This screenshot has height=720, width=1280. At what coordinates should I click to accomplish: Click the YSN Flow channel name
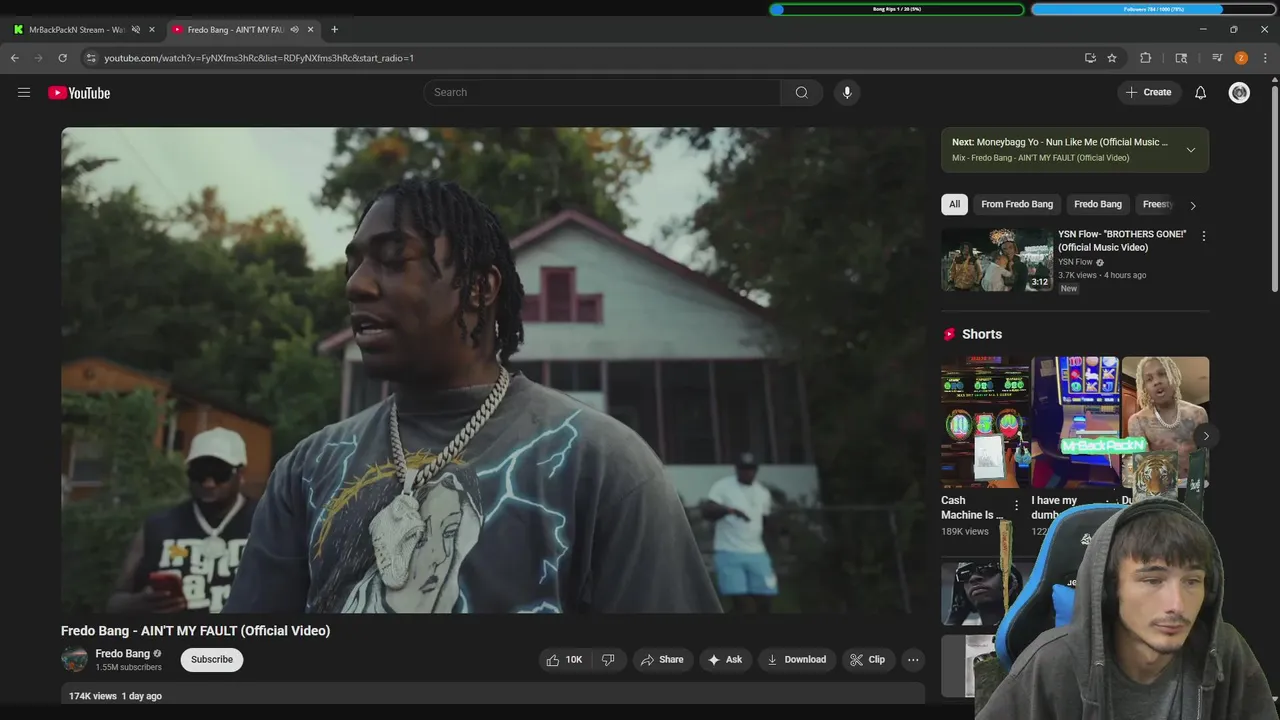[x=1076, y=262]
